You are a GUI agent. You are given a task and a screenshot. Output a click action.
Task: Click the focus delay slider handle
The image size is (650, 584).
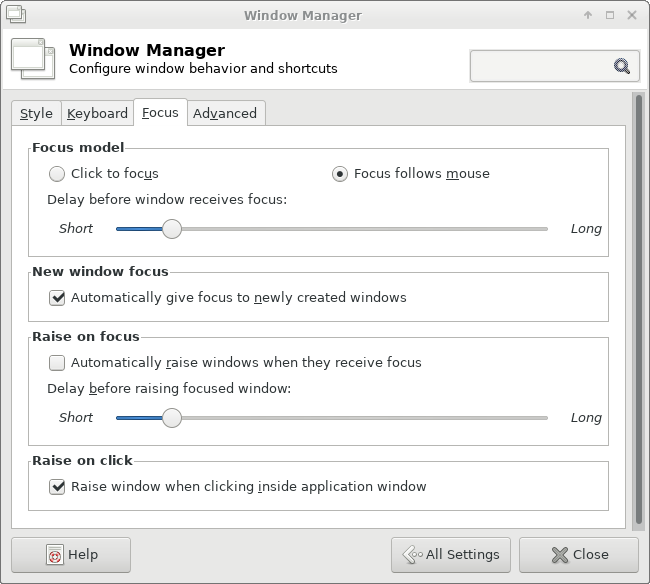pyautogui.click(x=172, y=229)
